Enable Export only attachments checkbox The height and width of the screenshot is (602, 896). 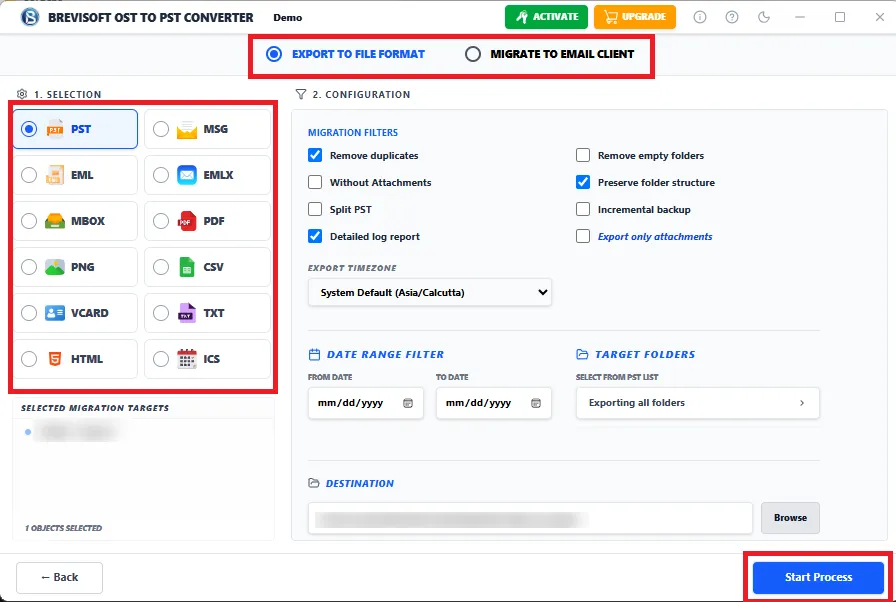click(583, 236)
